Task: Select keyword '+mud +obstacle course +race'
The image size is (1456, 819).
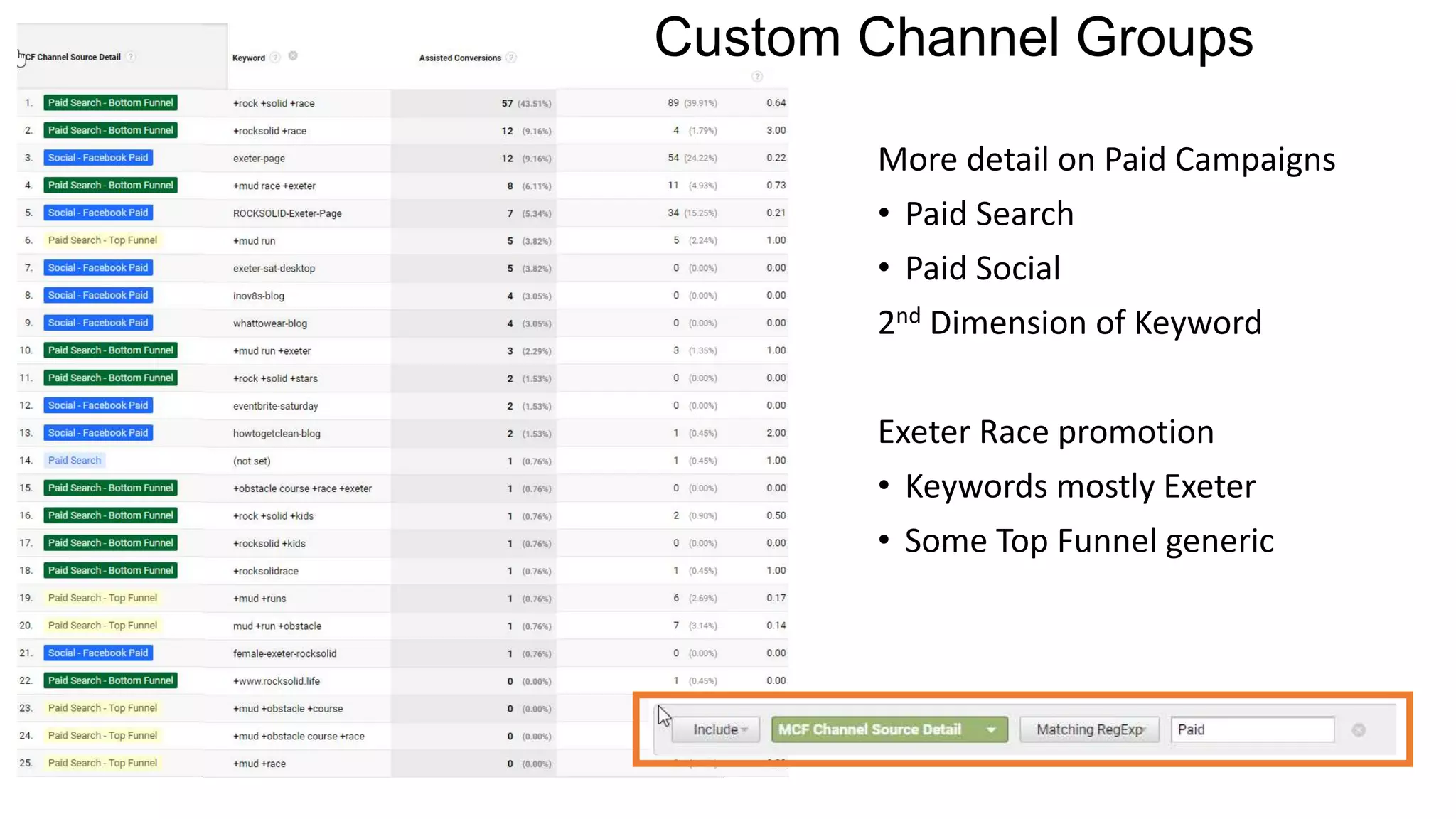Action: tap(299, 737)
